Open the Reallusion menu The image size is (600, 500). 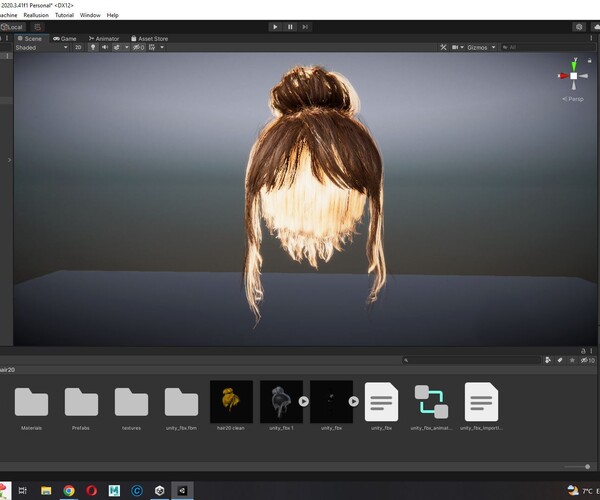[36, 15]
